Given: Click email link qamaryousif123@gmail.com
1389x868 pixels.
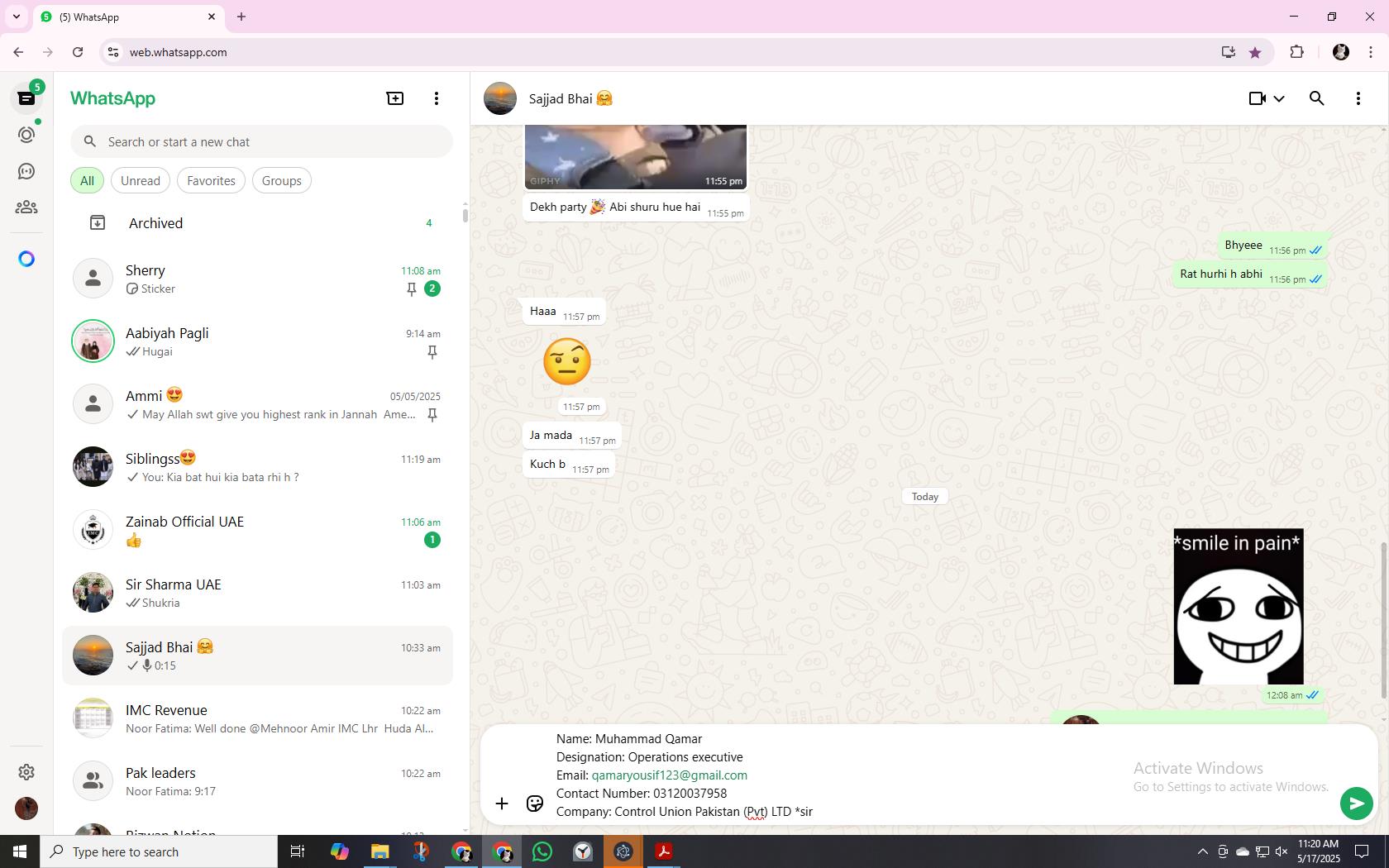Looking at the screenshot, I should (670, 775).
